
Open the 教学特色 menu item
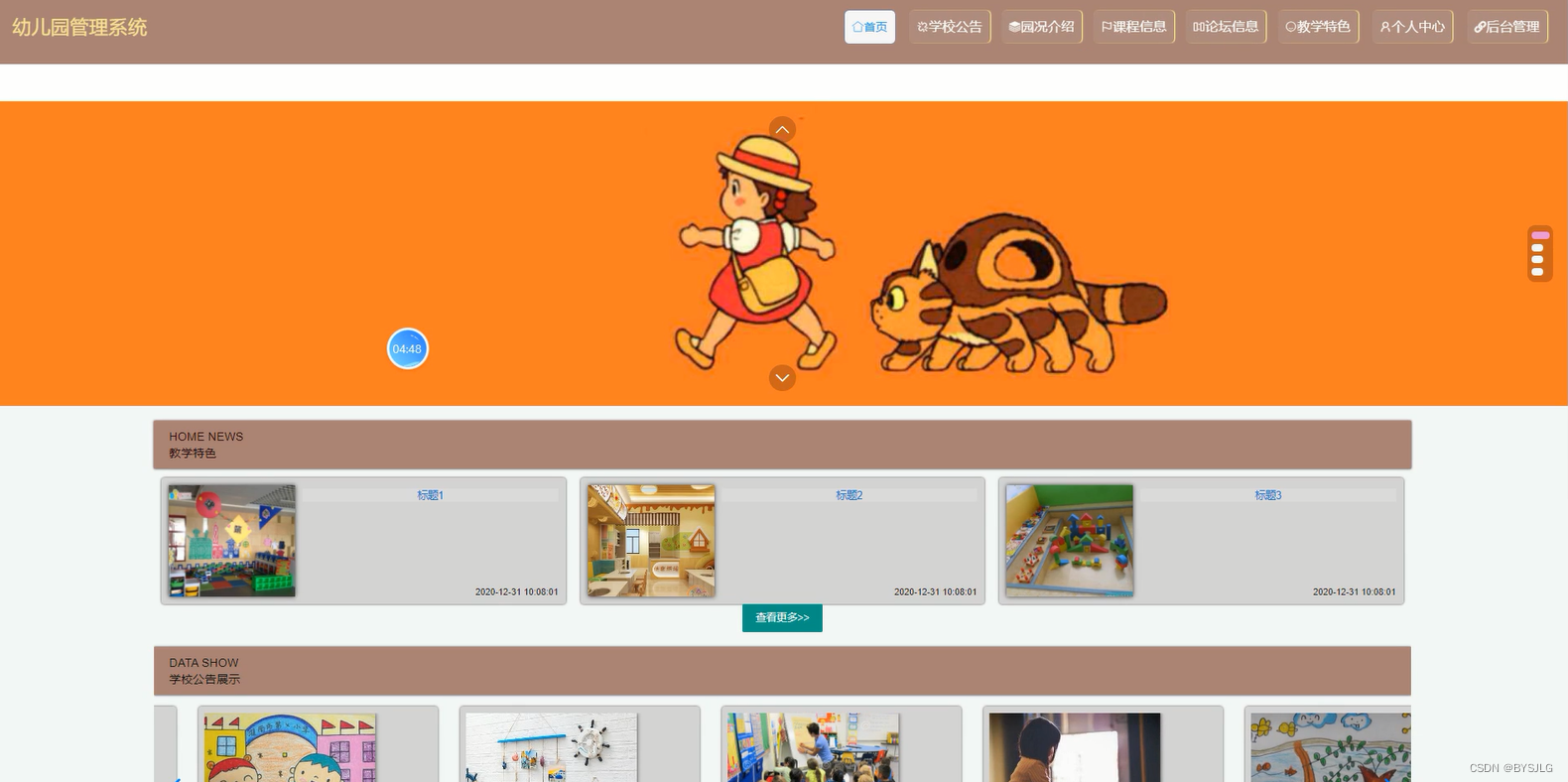1318,27
